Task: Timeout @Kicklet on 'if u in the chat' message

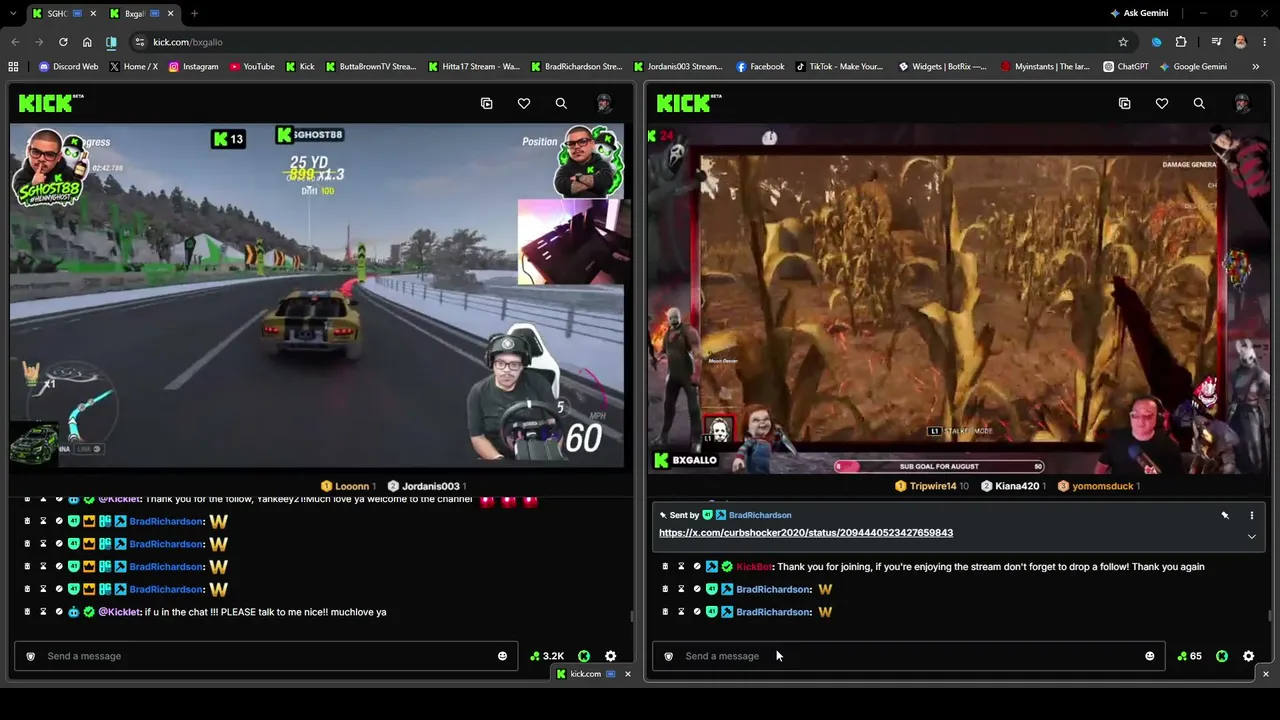Action: pos(43,612)
